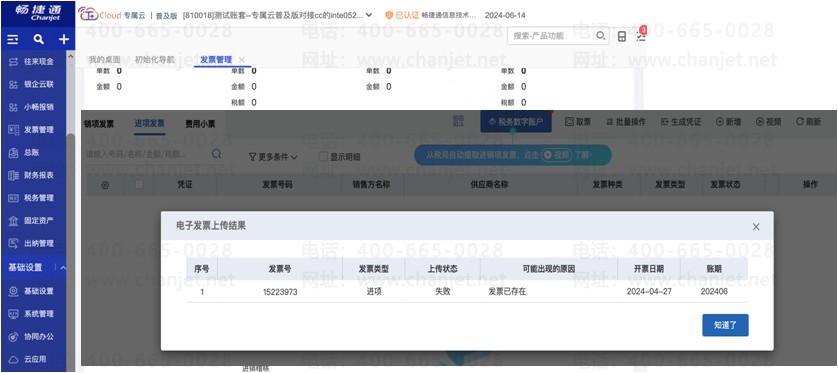The image size is (838, 373).
Task: Collapse the 基础设置 sidebar group
Action: 63,268
